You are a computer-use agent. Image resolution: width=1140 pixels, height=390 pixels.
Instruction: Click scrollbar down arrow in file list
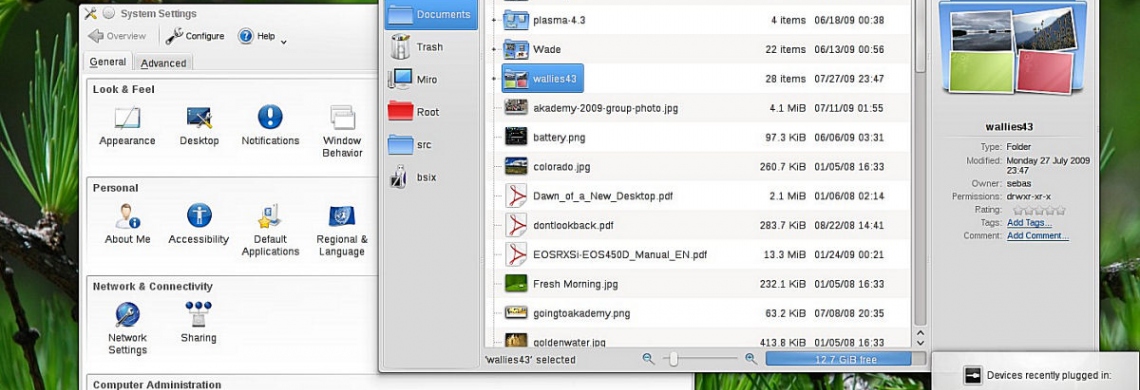pyautogui.click(x=920, y=342)
